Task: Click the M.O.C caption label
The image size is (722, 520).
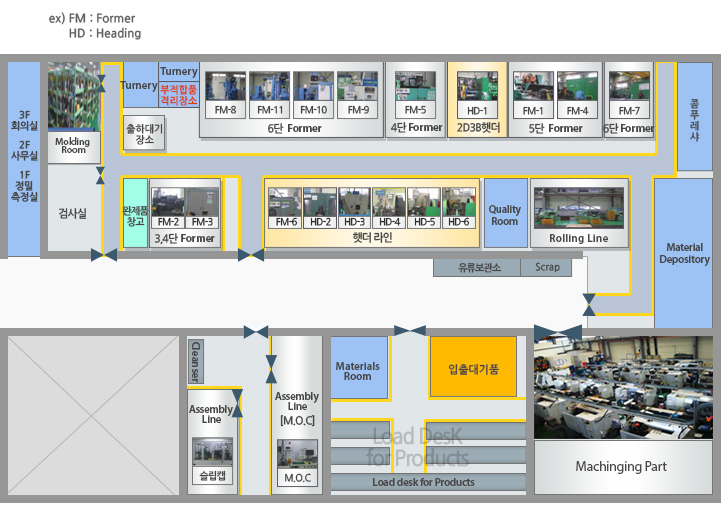Action: click(x=297, y=478)
